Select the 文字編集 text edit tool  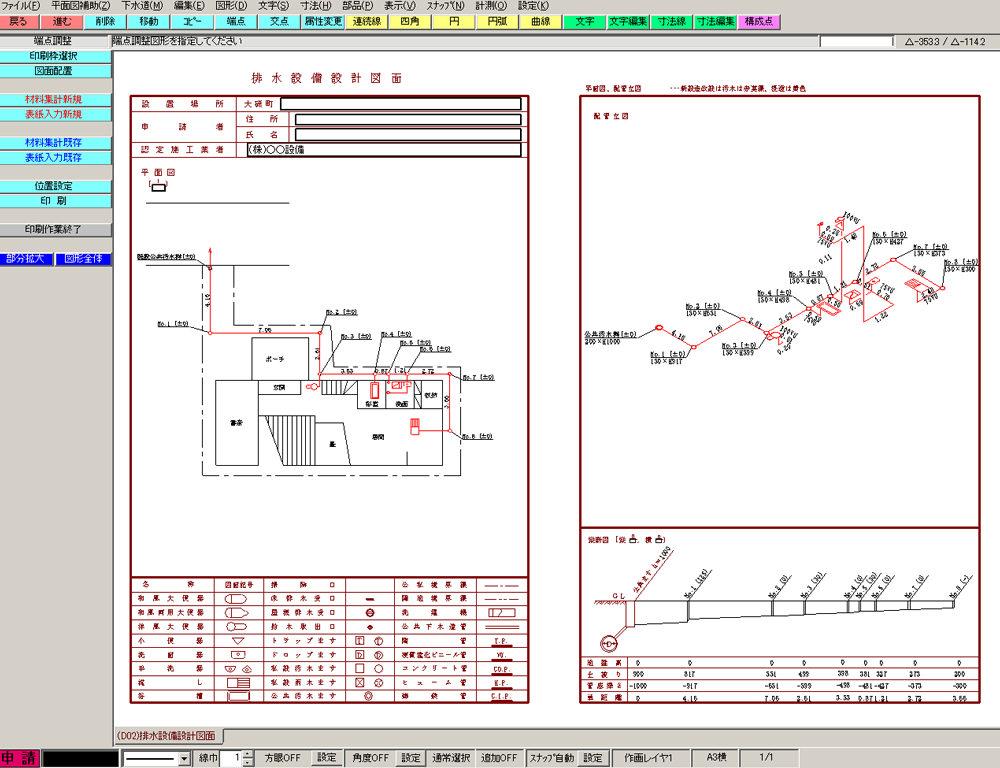(x=628, y=22)
